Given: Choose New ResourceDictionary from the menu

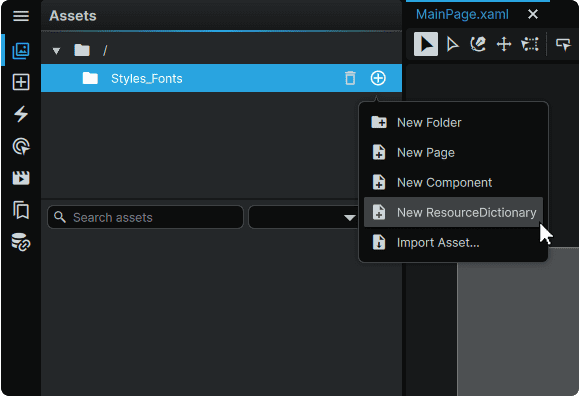Looking at the screenshot, I should coord(453,212).
